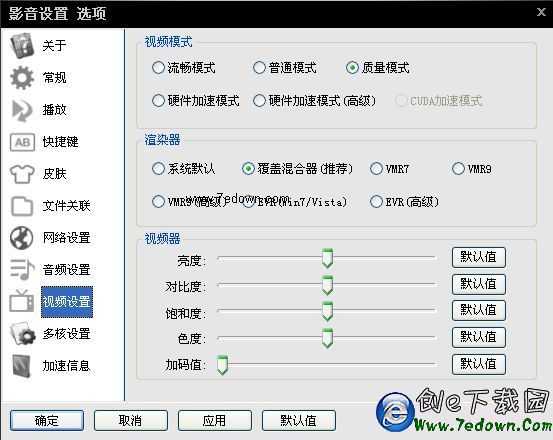Viewport: 553px width, 440px height.
Task: Open the 关于 (About) book icon
Action: 22,45
